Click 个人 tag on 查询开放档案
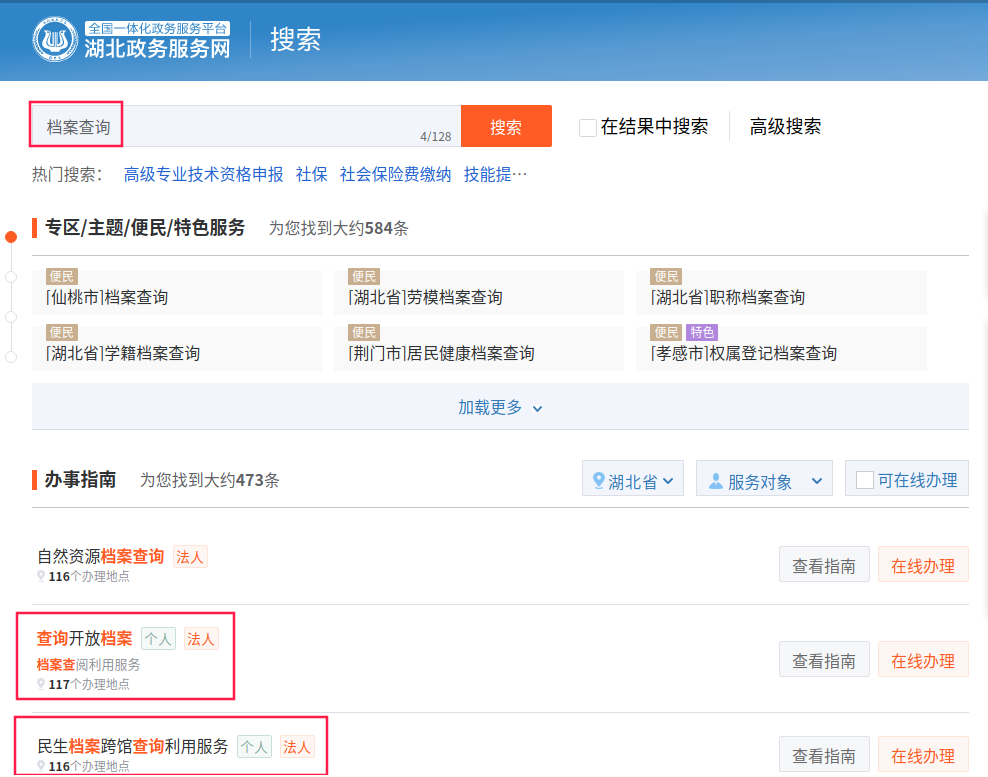This screenshot has height=777, width=988. click(158, 639)
